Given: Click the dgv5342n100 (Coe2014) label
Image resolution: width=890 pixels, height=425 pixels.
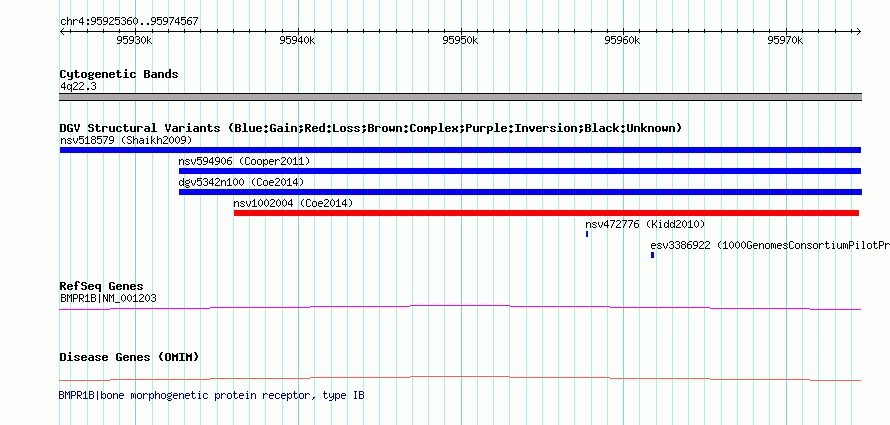Looking at the screenshot, I should [x=241, y=182].
